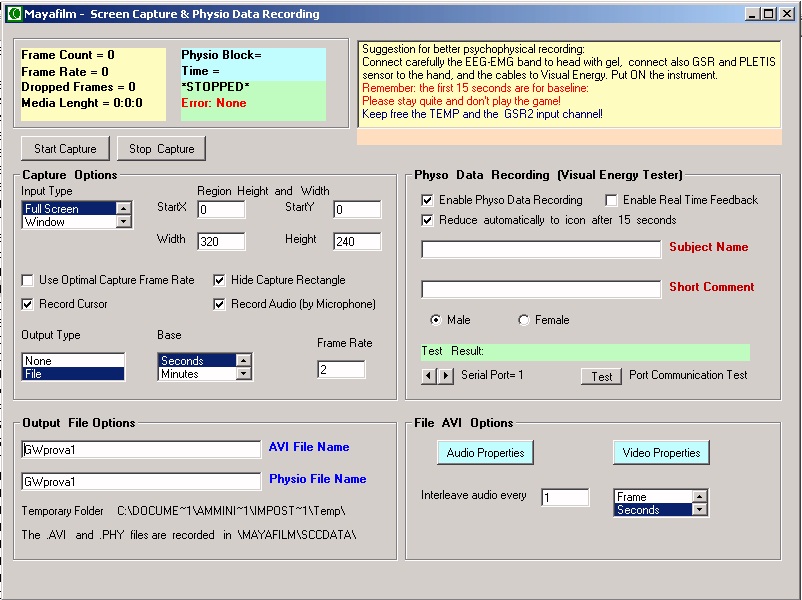
Task: Edit the capture Frame Rate field
Action: coord(341,369)
